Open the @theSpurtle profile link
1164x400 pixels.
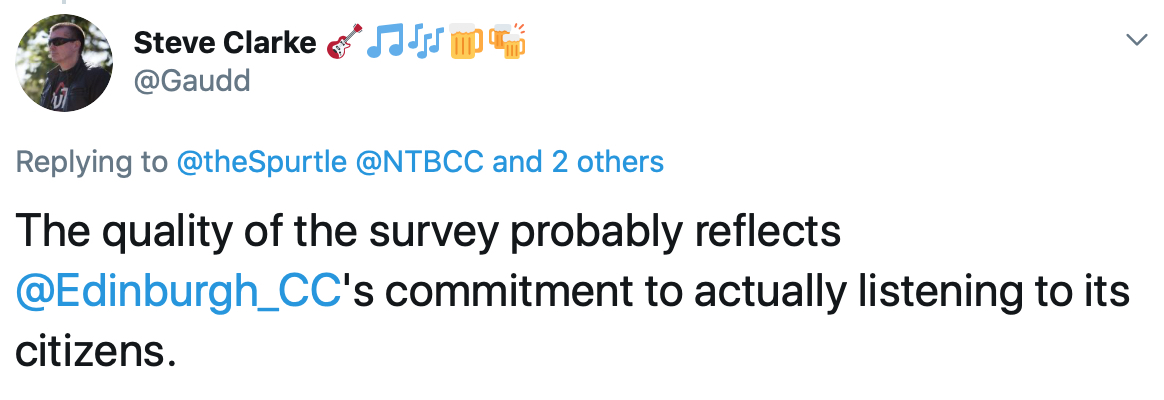261,162
